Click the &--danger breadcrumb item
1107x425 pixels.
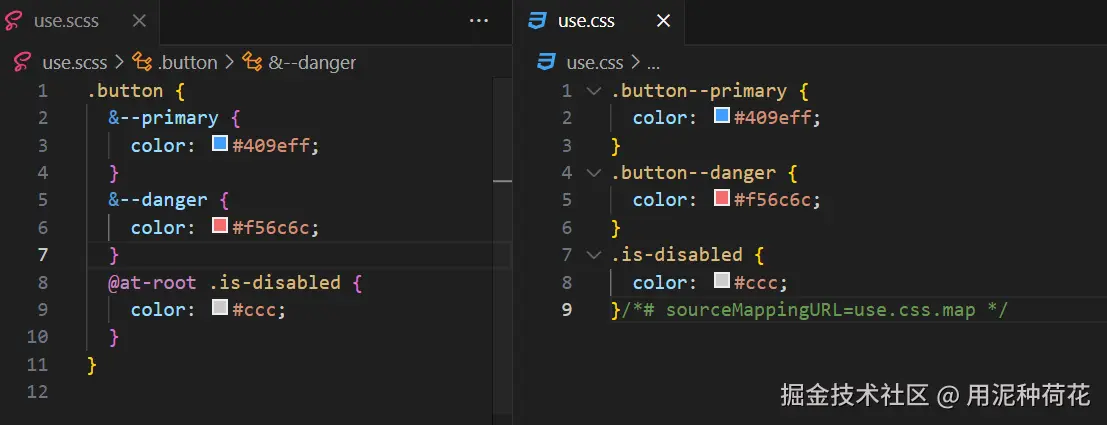coord(312,62)
